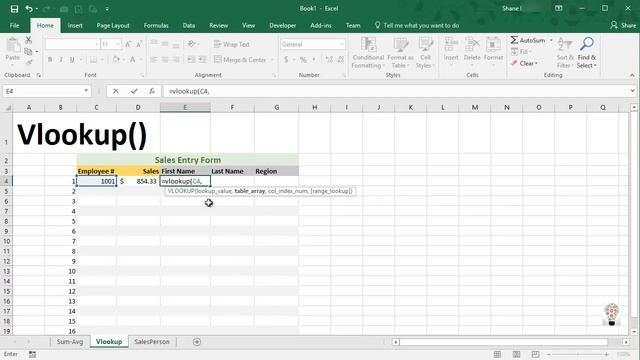Screen dimensions: 640x360
Task: Click the Name Box showing E4
Action: (x=42, y=91)
